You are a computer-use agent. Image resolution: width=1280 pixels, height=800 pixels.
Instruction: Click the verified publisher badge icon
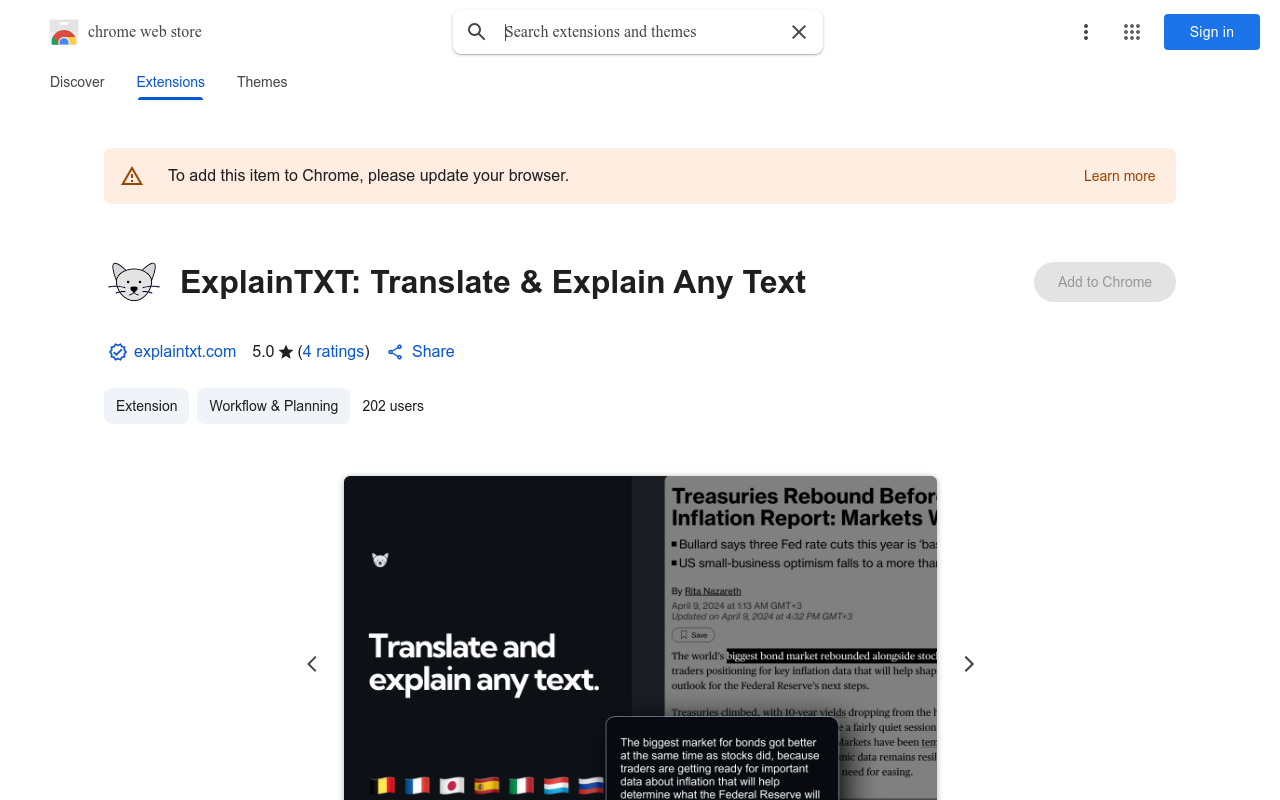(x=118, y=352)
